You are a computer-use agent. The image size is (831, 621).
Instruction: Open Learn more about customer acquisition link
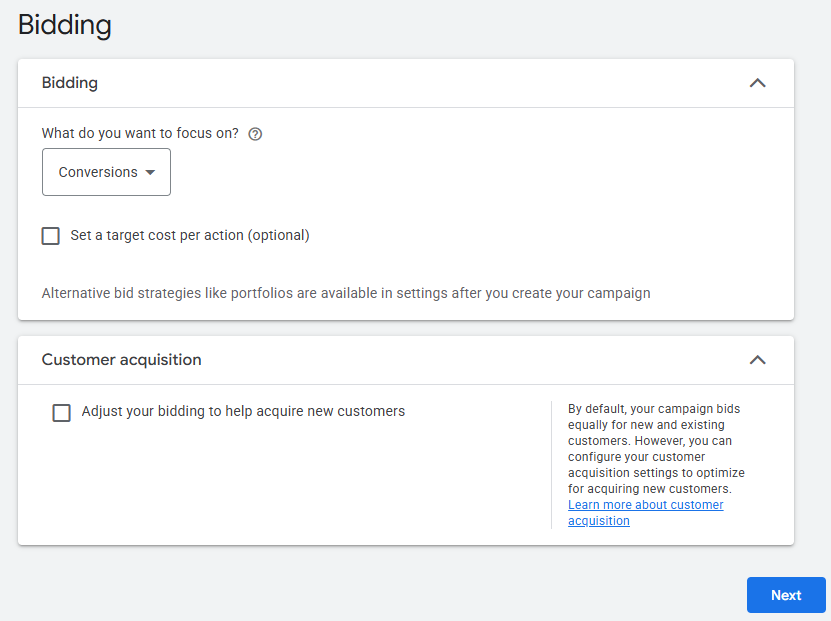(646, 512)
